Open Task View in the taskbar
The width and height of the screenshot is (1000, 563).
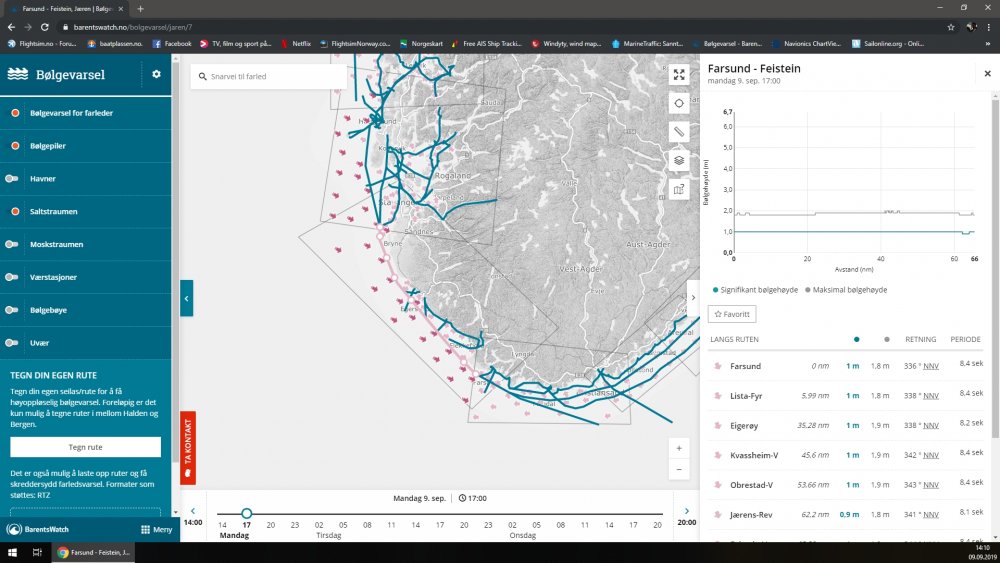(x=37, y=552)
